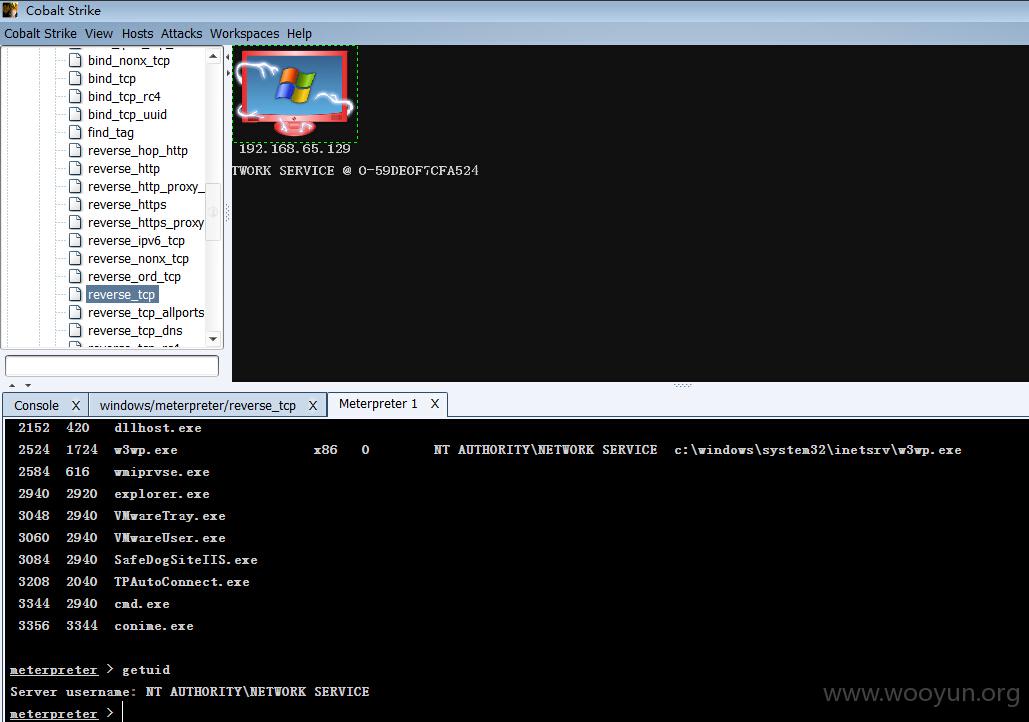This screenshot has height=722, width=1029.
Task: Open the Cobalt Strike menu
Action: coord(40,33)
